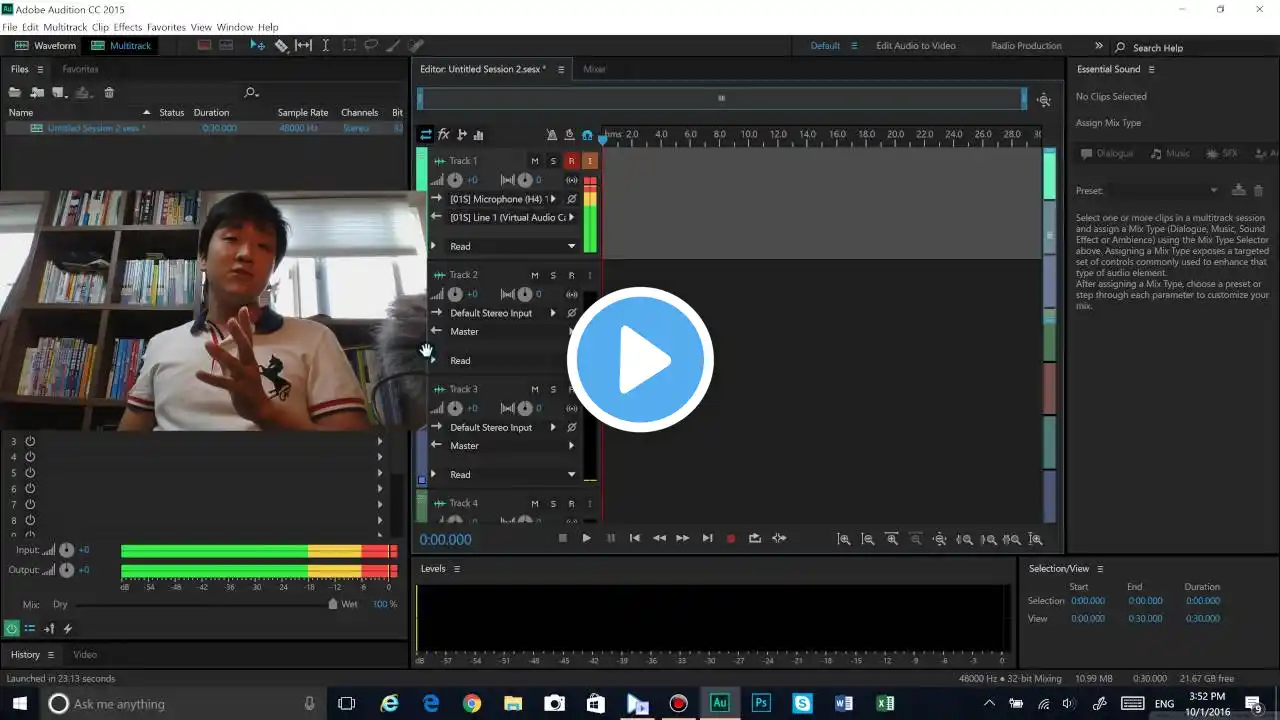The width and height of the screenshot is (1280, 720).
Task: Open Track 3 Master output dropdown
Action: click(x=511, y=446)
